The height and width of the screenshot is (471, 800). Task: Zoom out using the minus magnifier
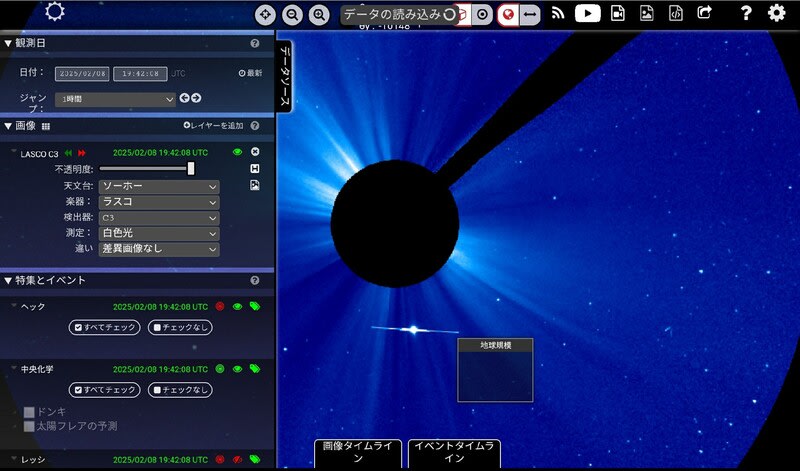(x=292, y=15)
